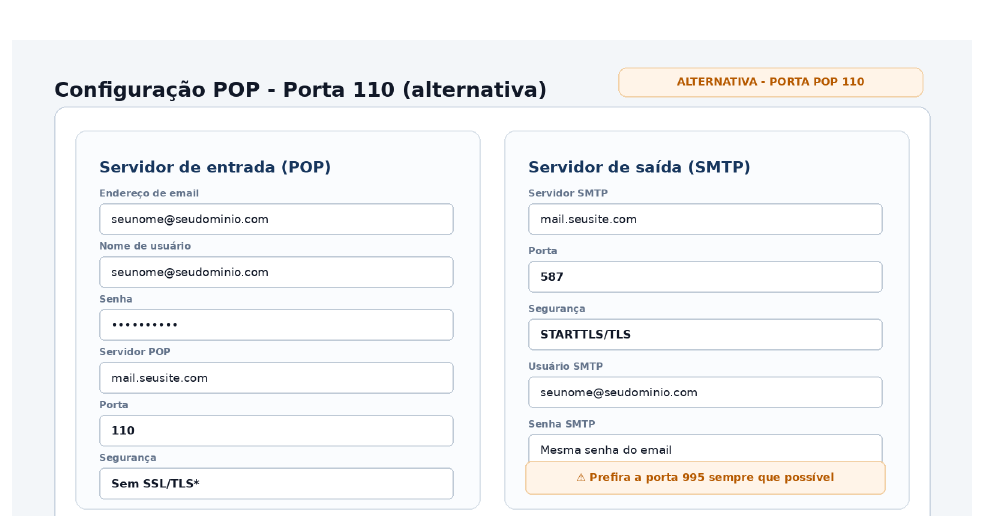Click the Servidor SMTP field
The height and width of the screenshot is (516, 981).
tap(705, 219)
